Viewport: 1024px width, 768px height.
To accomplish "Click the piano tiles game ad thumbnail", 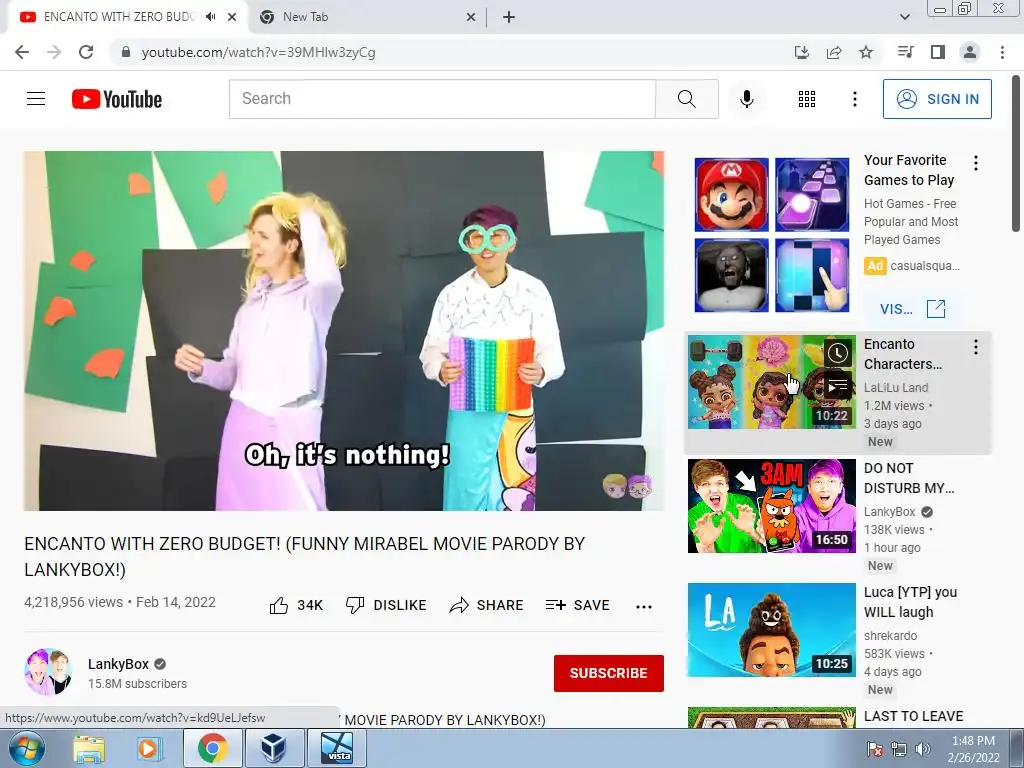I will click(812, 276).
